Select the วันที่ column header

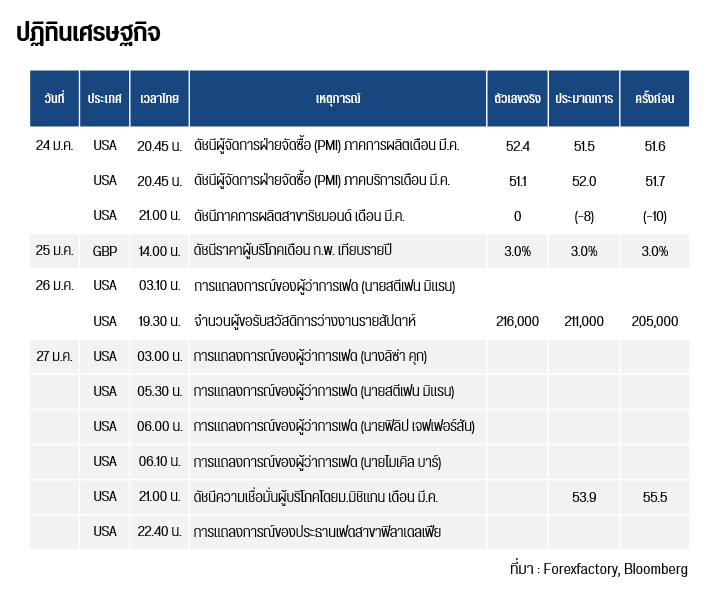[54, 99]
